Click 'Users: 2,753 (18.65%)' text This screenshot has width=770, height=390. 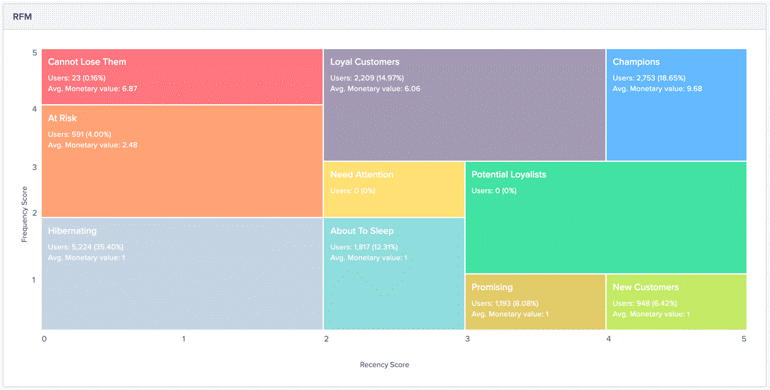point(649,78)
